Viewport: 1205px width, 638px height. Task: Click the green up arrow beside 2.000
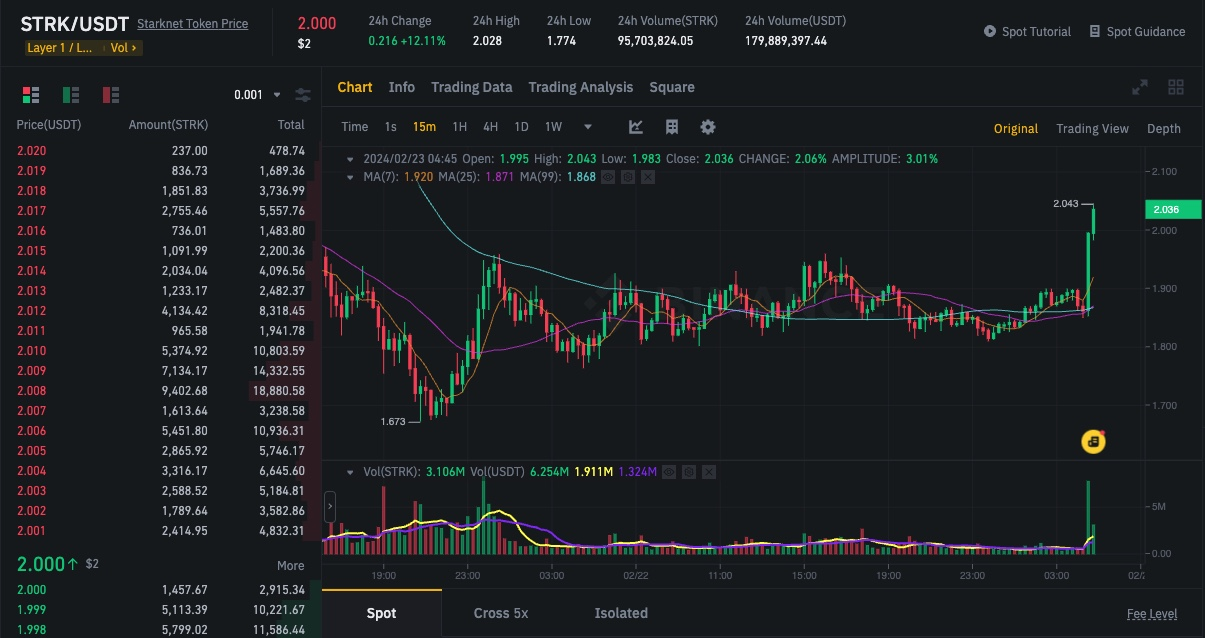[73, 564]
